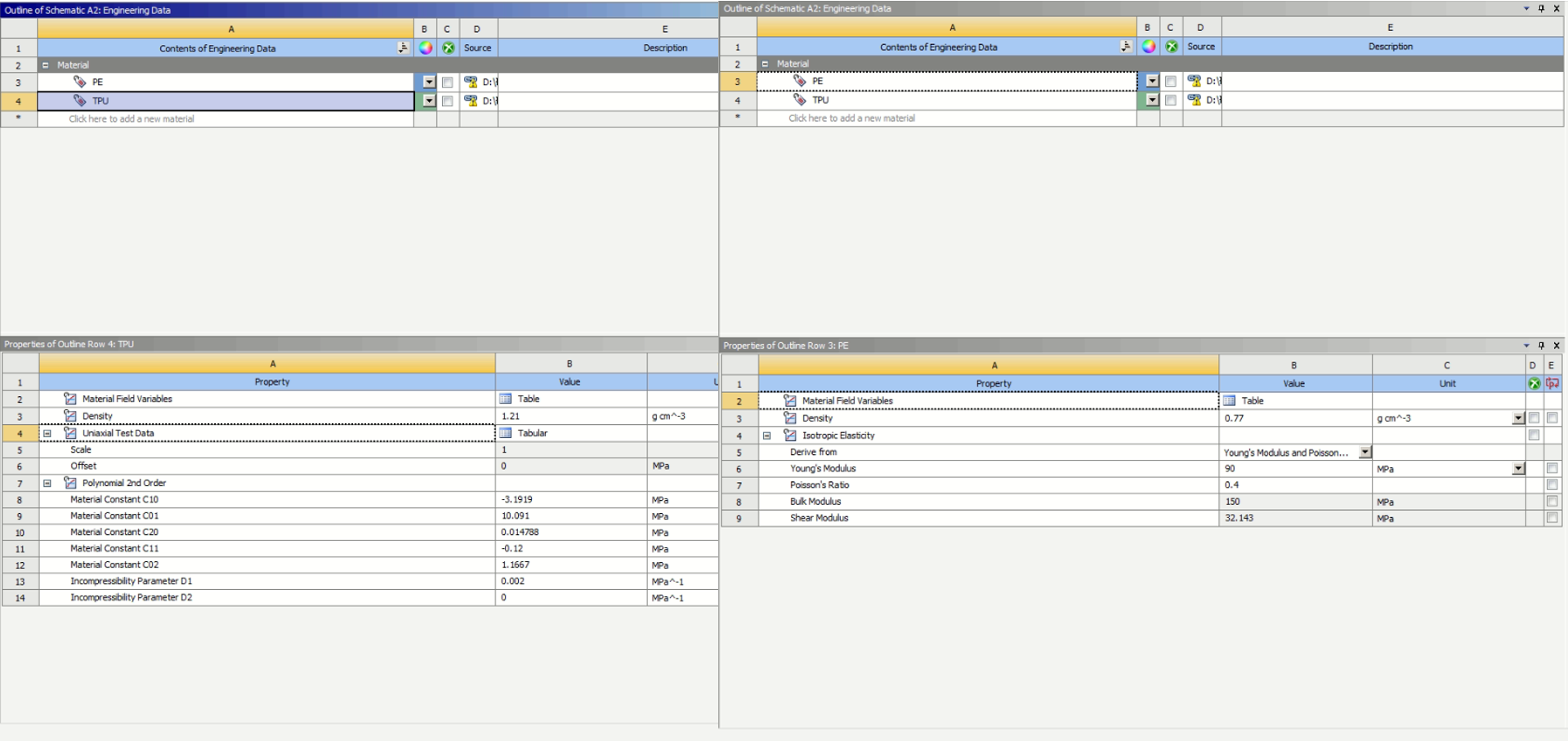Click the color wheel icon in the PE-selected outline
Viewport: 1568px width, 741px height.
tap(1149, 47)
